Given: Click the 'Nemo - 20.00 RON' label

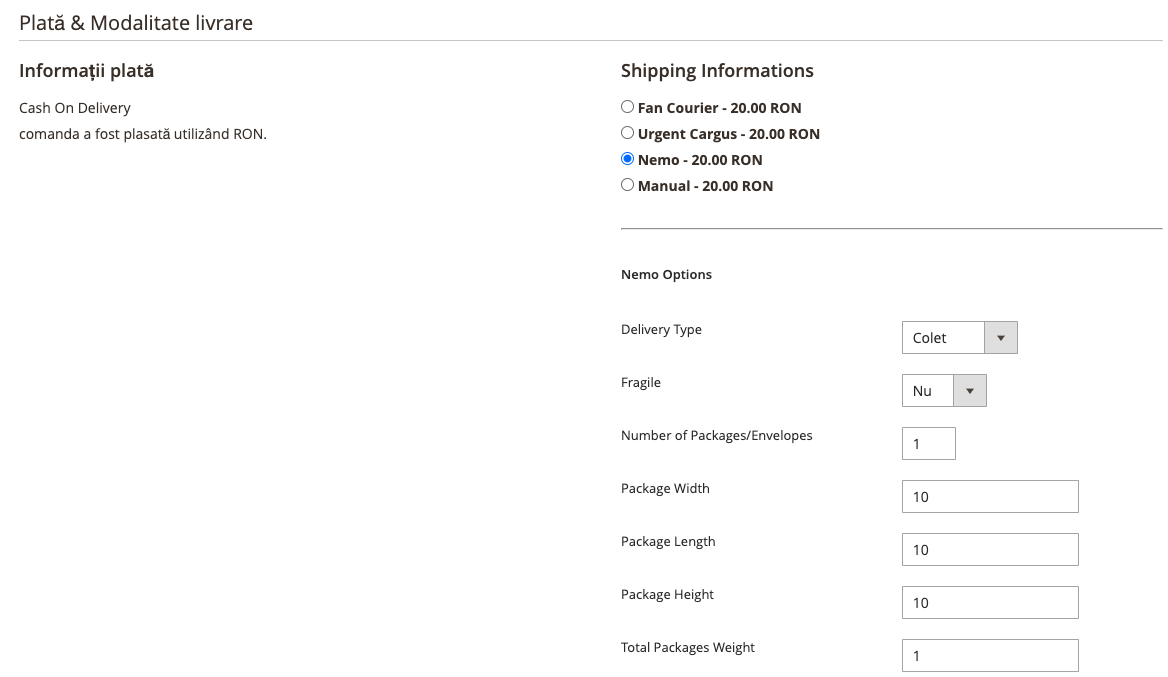Looking at the screenshot, I should (x=700, y=160).
